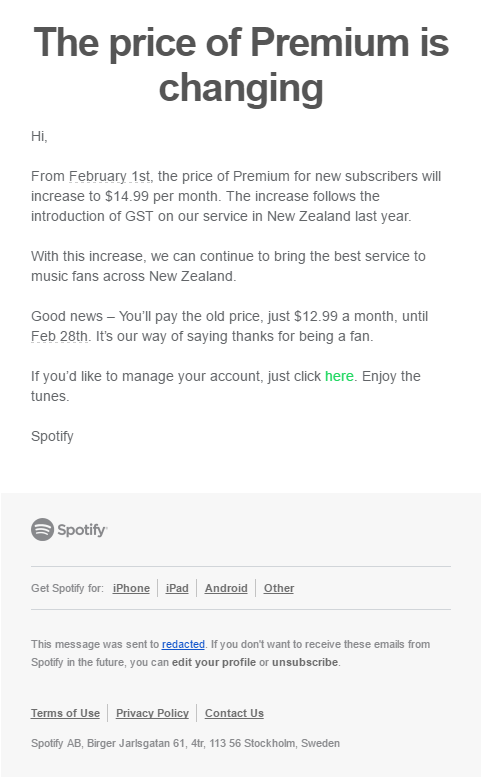Click the Stockholm, Sweden address line

185,743
